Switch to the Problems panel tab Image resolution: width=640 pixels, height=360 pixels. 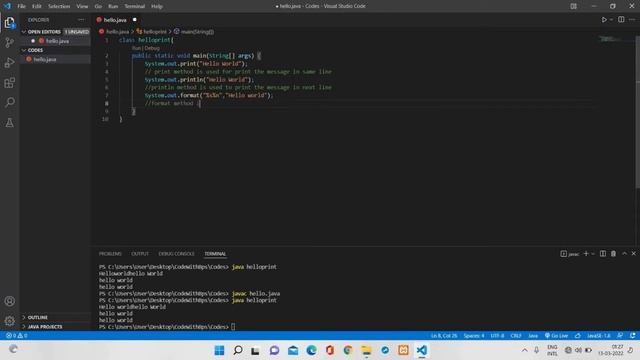110,254
